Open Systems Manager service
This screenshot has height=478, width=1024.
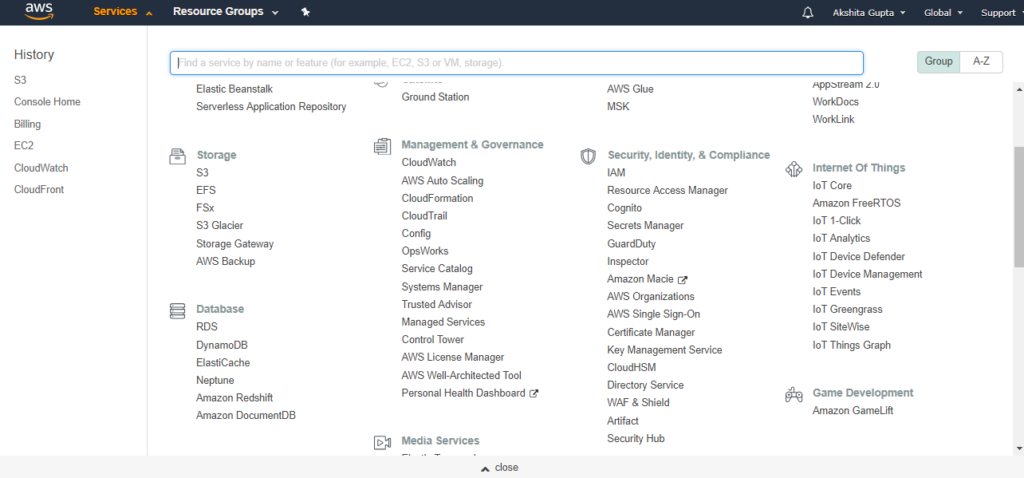[442, 287]
